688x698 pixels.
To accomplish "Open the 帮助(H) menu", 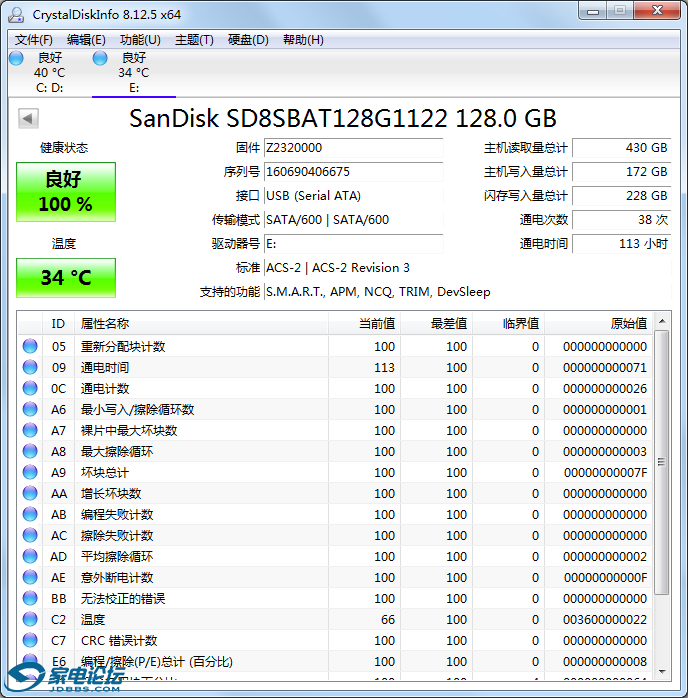I will pyautogui.click(x=303, y=40).
